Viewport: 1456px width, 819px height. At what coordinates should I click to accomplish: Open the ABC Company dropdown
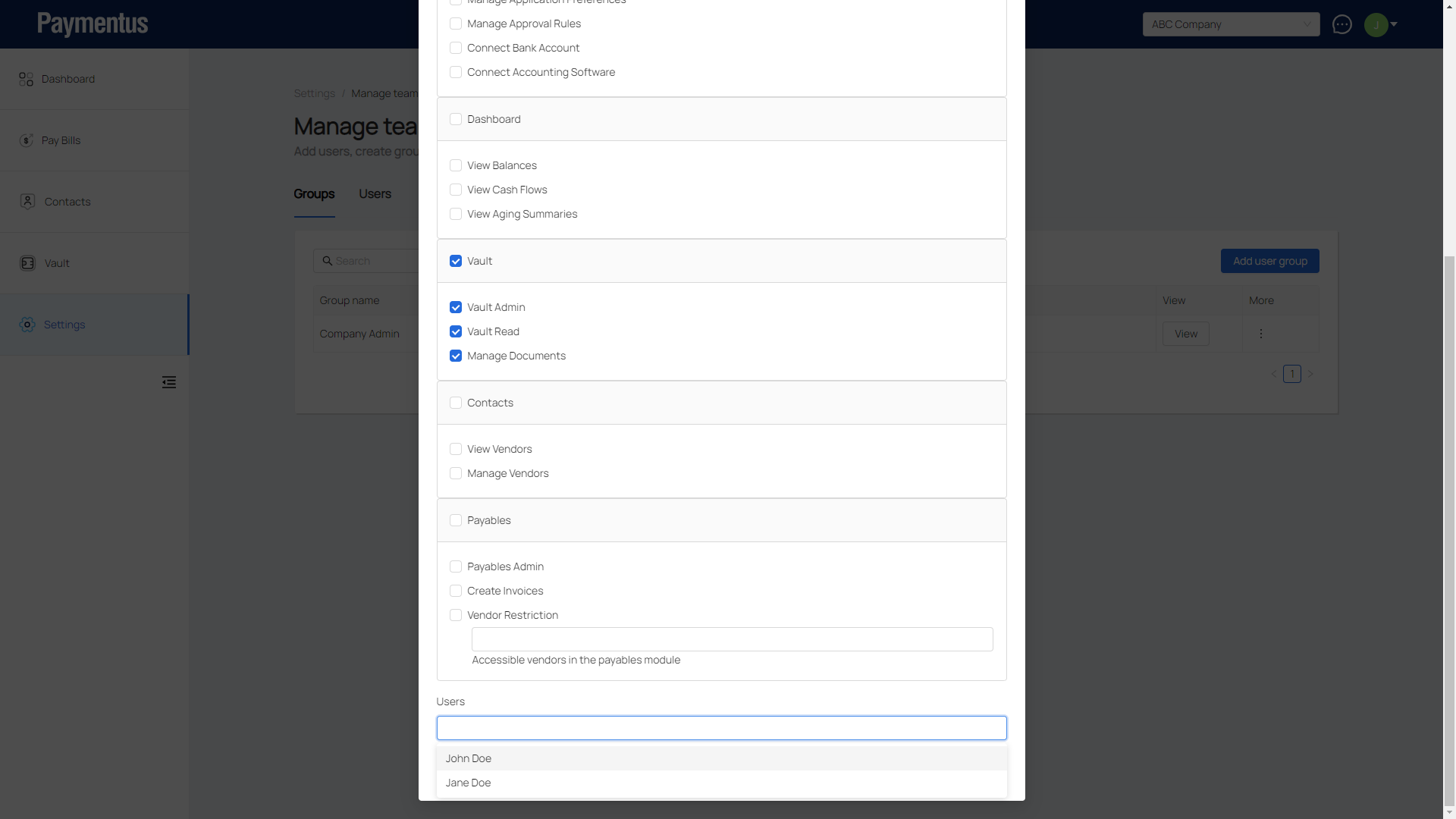point(1230,24)
